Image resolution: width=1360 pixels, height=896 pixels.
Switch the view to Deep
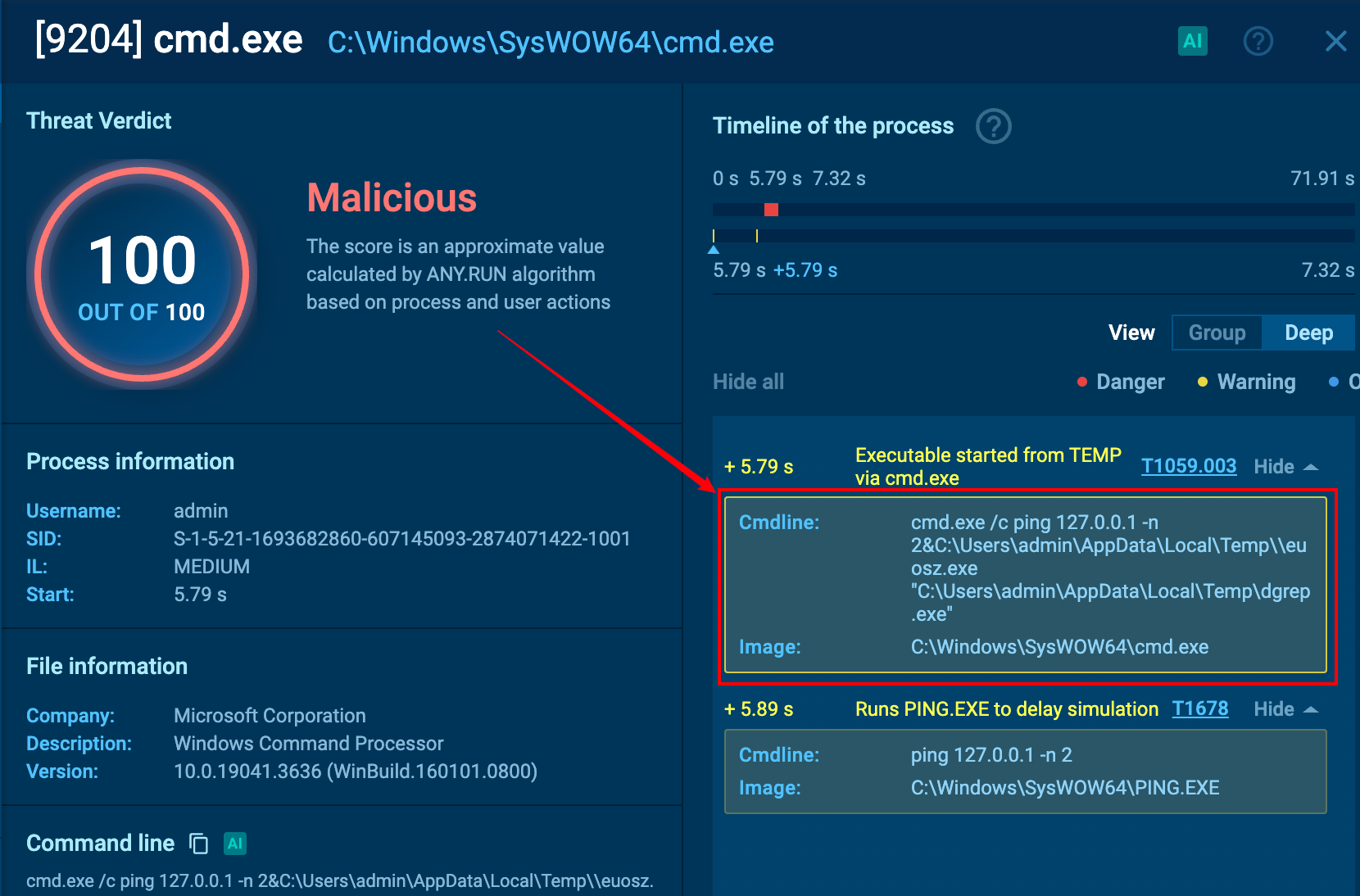(1308, 333)
